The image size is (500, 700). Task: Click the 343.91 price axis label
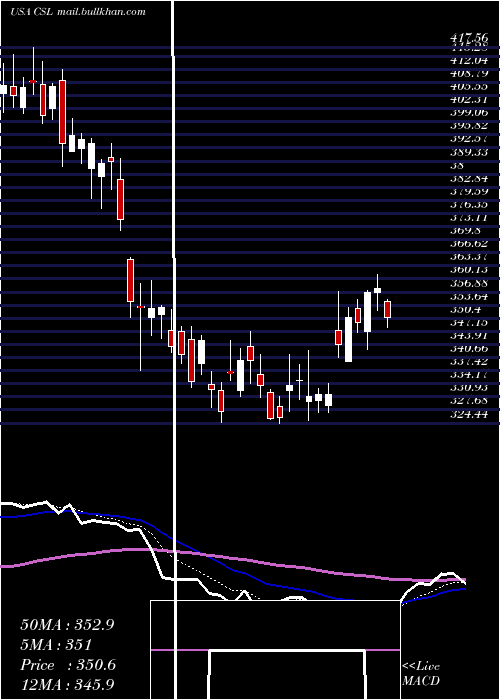(468, 337)
